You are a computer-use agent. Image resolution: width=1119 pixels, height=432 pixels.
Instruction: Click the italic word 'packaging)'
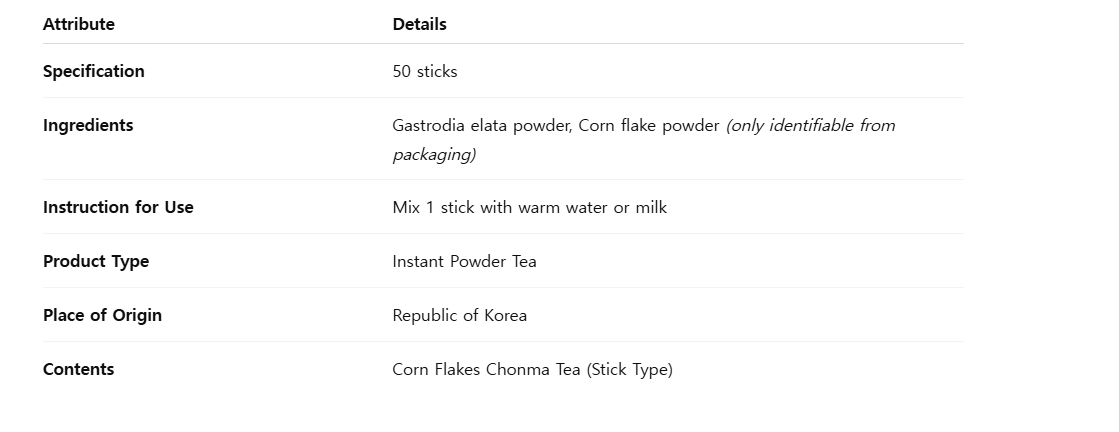point(434,155)
